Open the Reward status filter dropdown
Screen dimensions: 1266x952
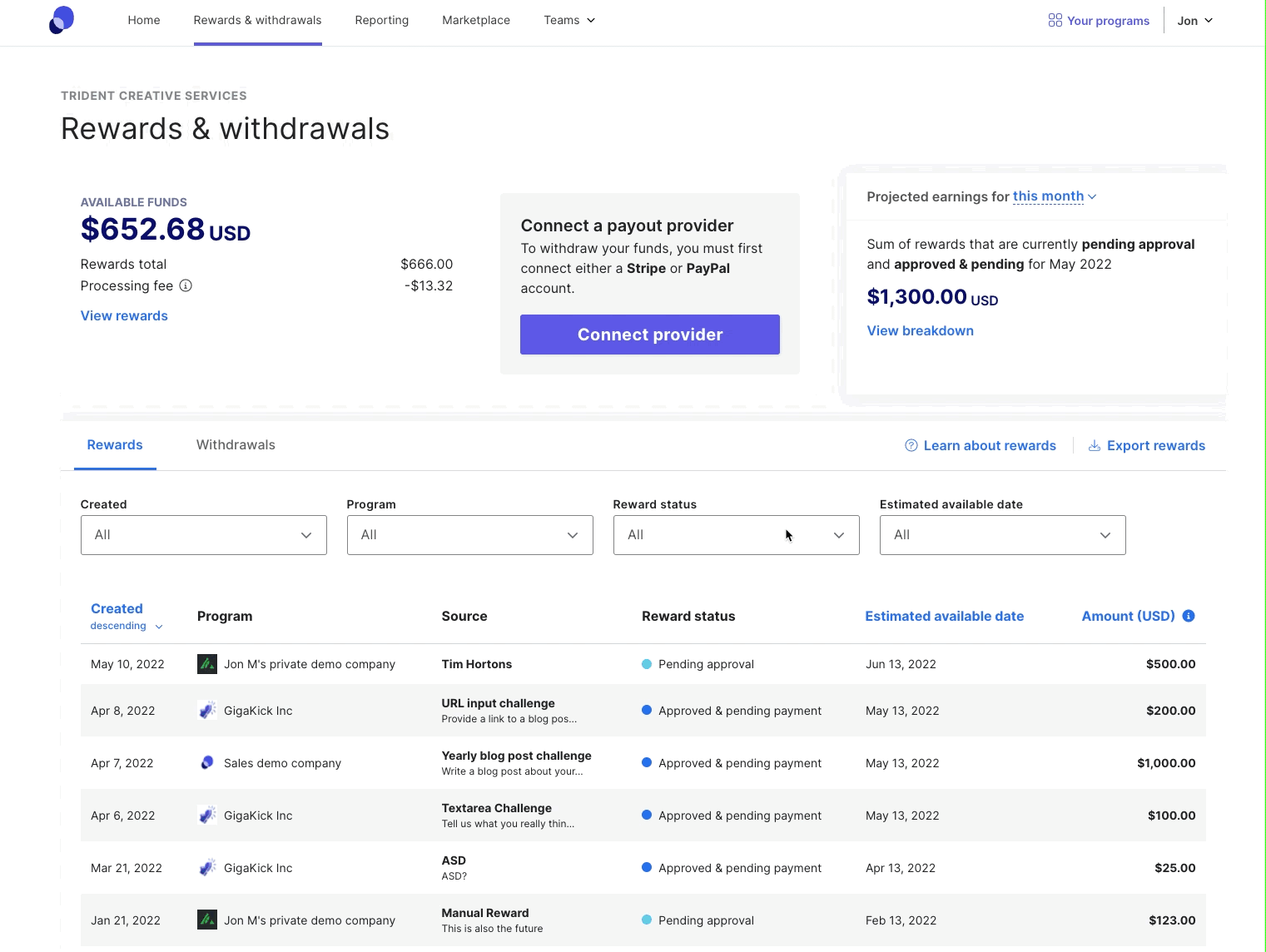(737, 535)
